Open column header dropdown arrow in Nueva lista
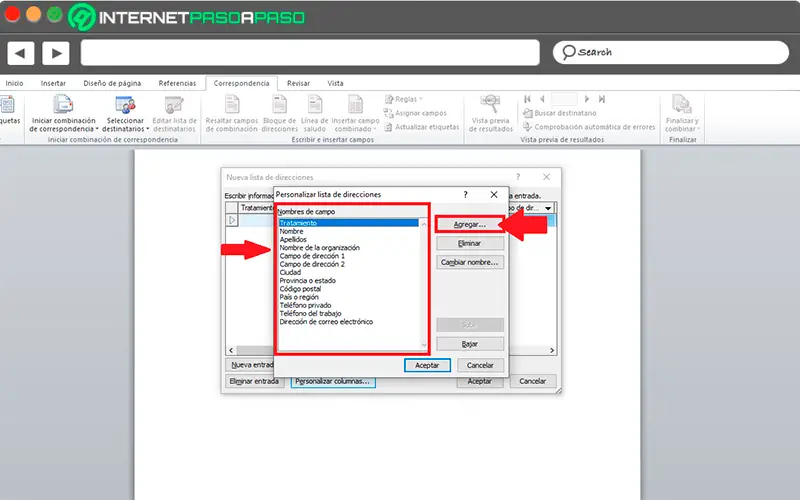The width and height of the screenshot is (800, 500). 548,208
